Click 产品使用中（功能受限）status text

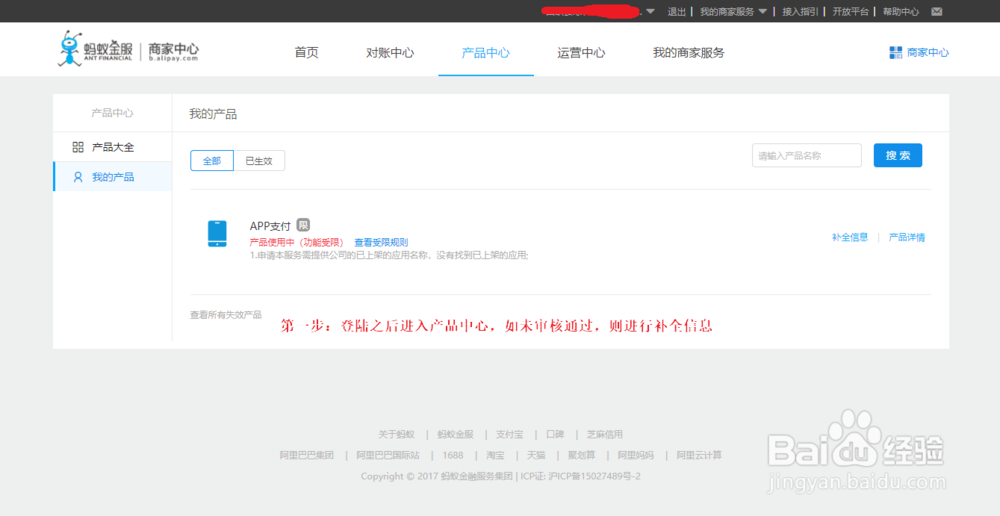pyautogui.click(x=297, y=242)
